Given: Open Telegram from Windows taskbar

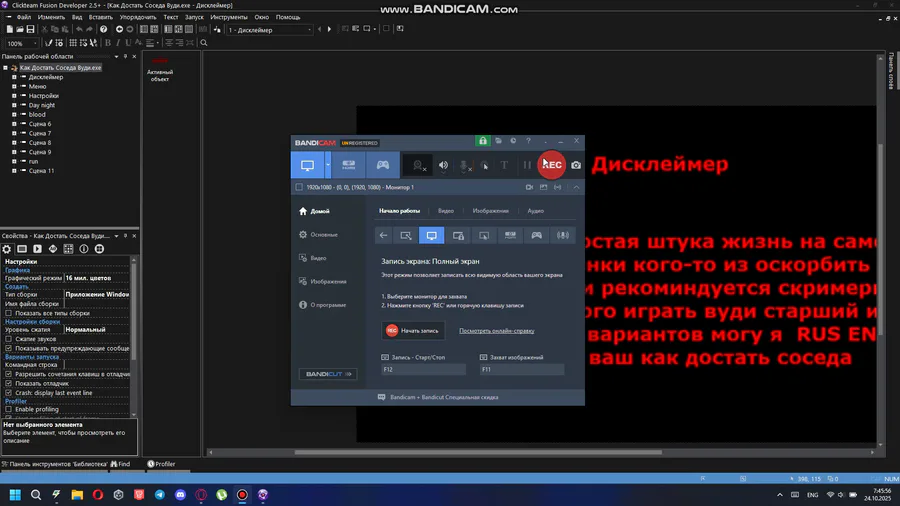Looking at the screenshot, I should (x=160, y=495).
